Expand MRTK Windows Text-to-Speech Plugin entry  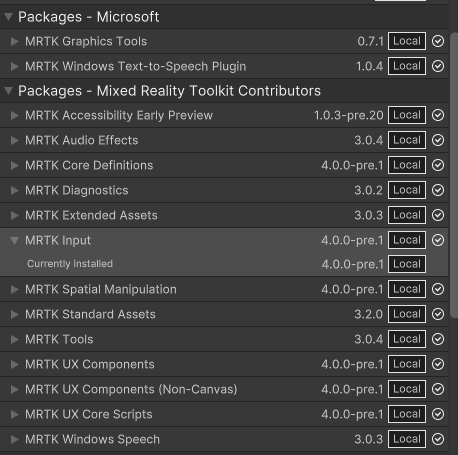click(x=15, y=66)
